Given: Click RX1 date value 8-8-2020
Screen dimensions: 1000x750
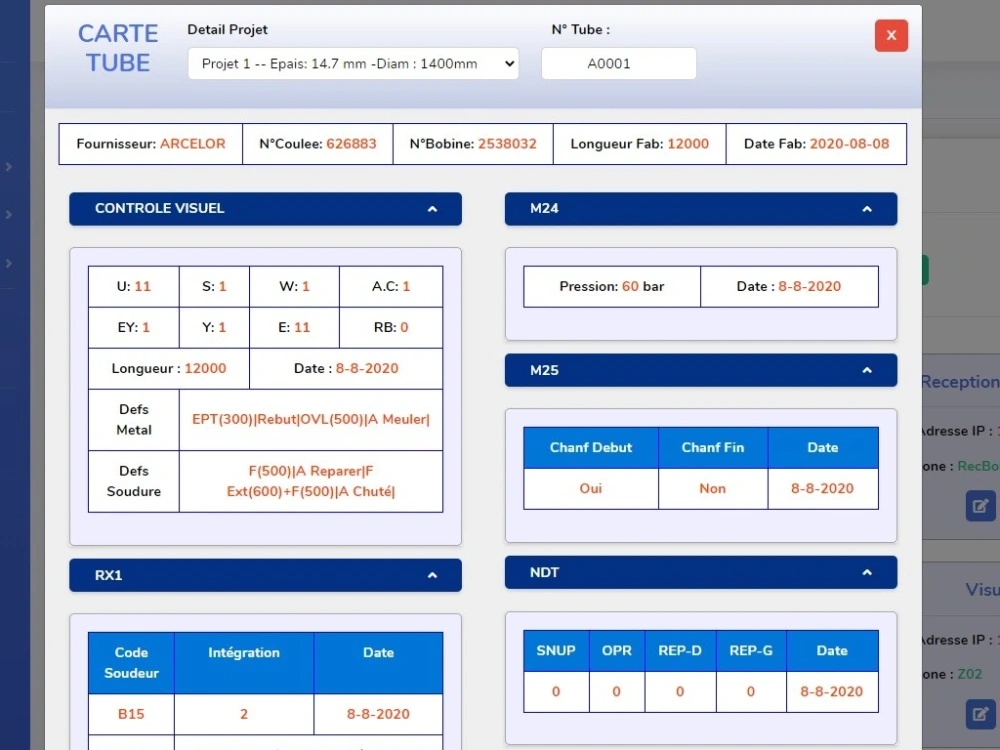Looking at the screenshot, I should pyautogui.click(x=378, y=714).
